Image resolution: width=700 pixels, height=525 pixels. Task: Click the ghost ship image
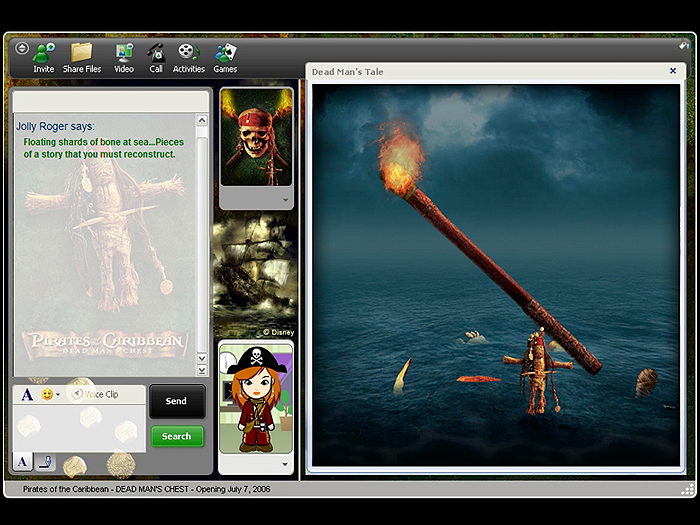[255, 275]
